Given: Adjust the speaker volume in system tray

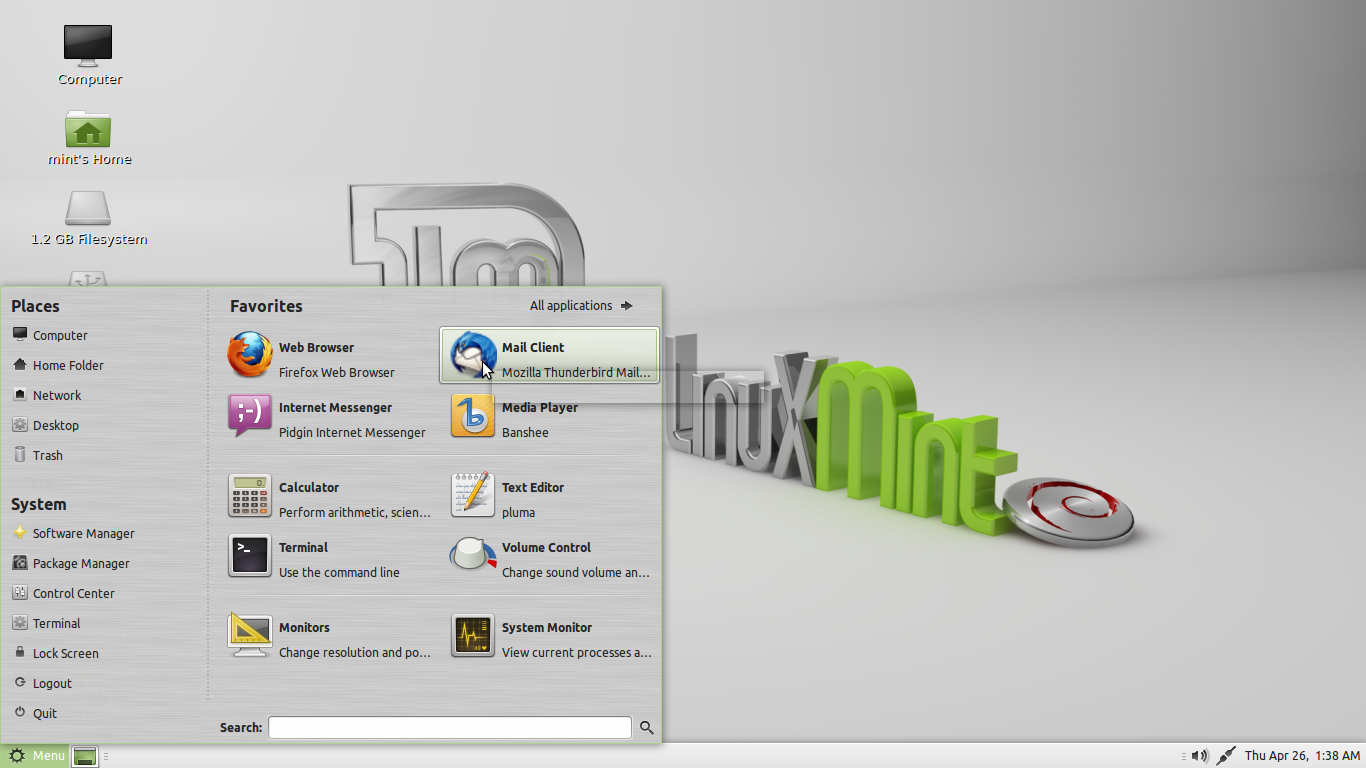Looking at the screenshot, I should click(1199, 755).
